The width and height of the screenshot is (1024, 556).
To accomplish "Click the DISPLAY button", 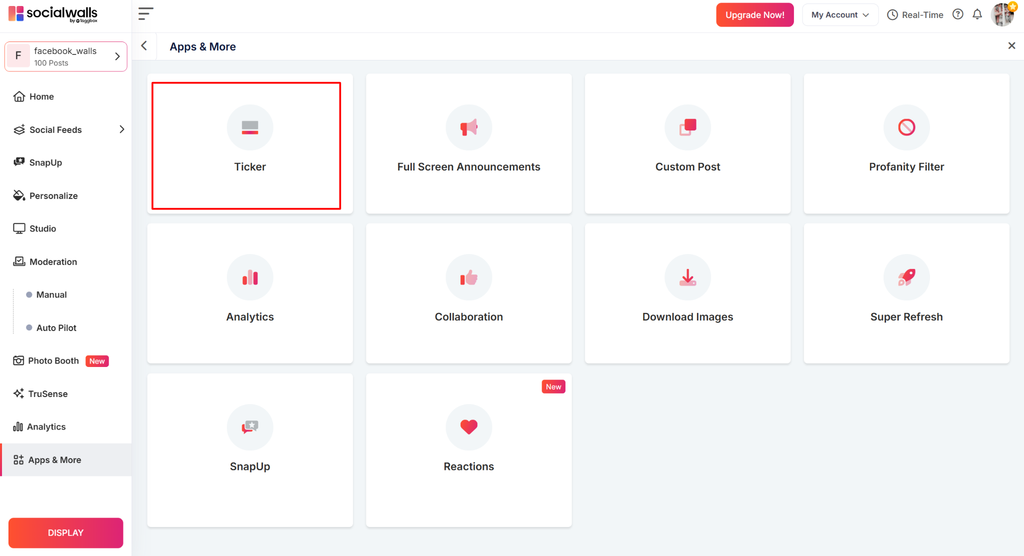I will coord(65,532).
